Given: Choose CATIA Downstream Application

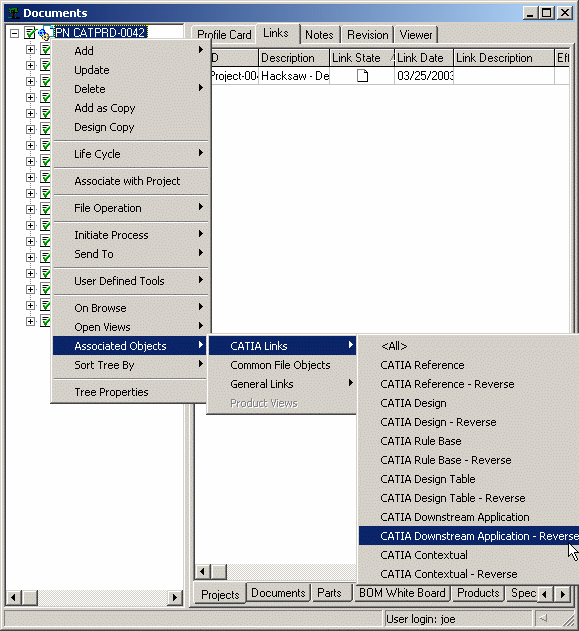Looking at the screenshot, I should (468, 517).
